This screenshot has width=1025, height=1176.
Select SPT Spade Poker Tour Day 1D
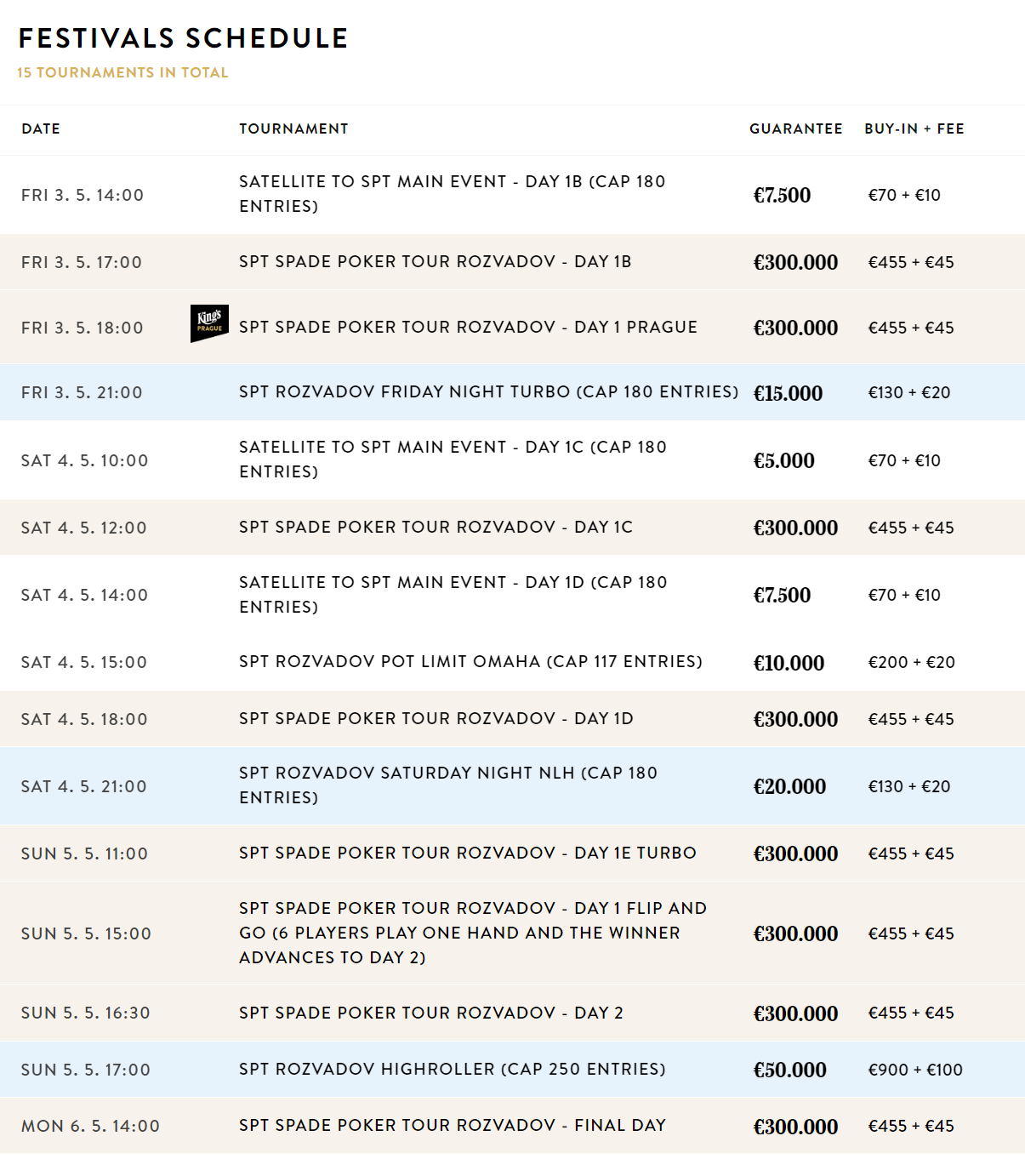(x=436, y=719)
